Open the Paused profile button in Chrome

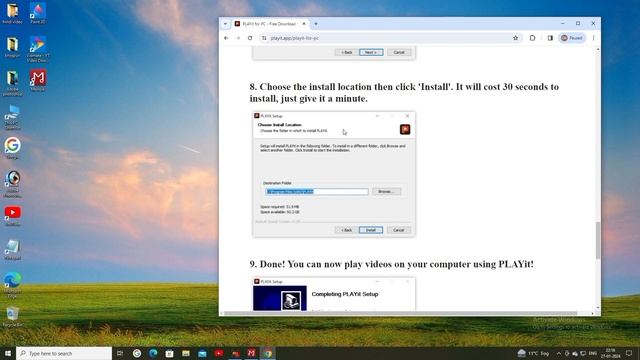coord(572,38)
